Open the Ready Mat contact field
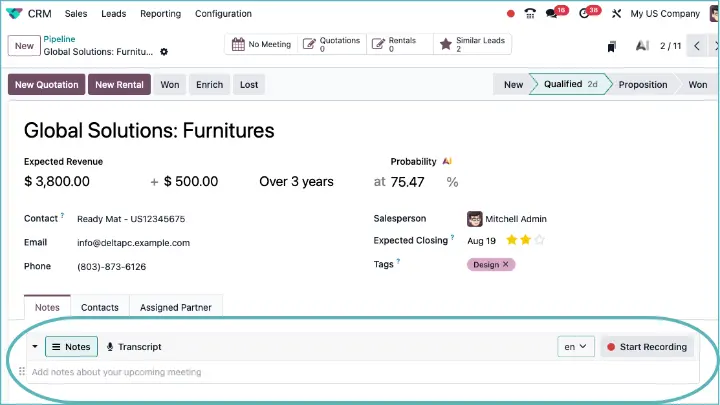 click(x=131, y=219)
